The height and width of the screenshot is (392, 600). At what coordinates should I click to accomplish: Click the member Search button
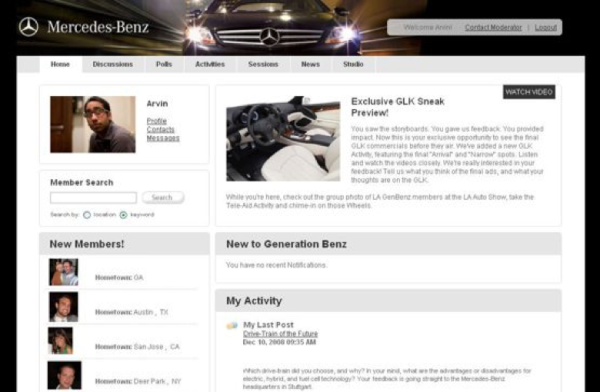163,198
